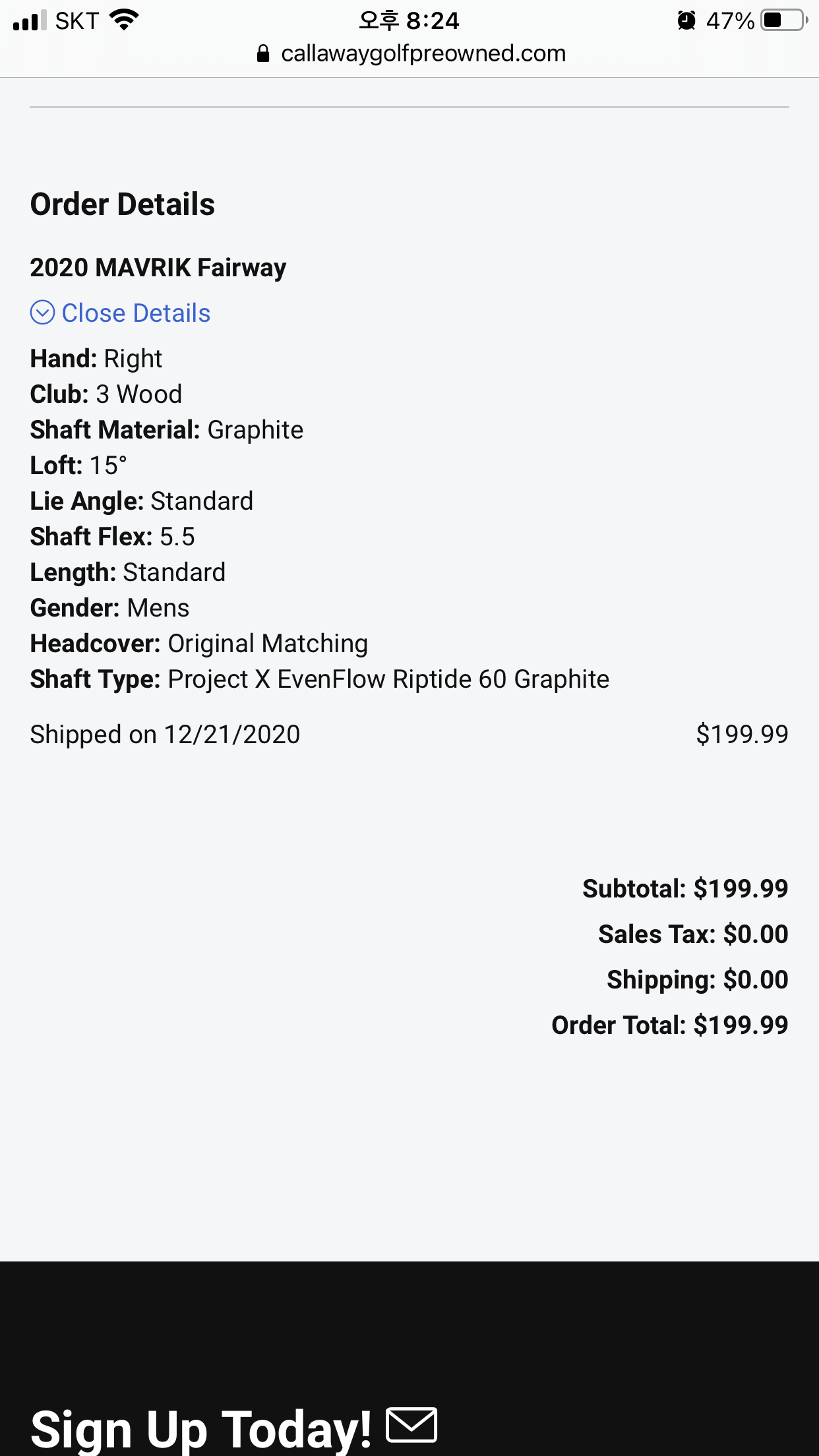The image size is (819, 1456).
Task: Tap the battery icon in status bar
Action: pos(783,20)
